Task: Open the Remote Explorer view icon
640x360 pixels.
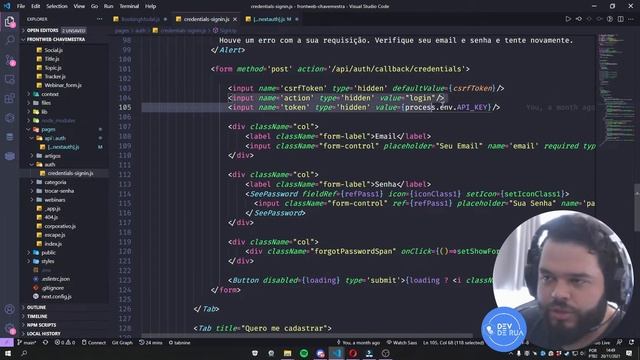Action: tap(9, 79)
